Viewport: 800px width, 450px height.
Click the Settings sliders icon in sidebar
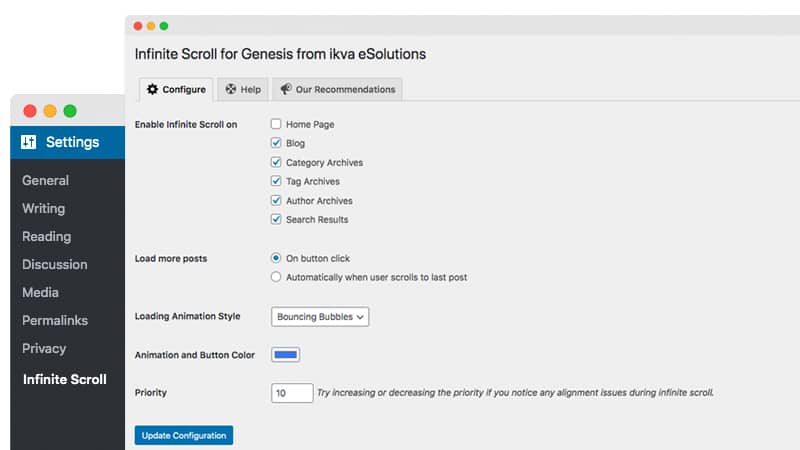click(x=29, y=142)
